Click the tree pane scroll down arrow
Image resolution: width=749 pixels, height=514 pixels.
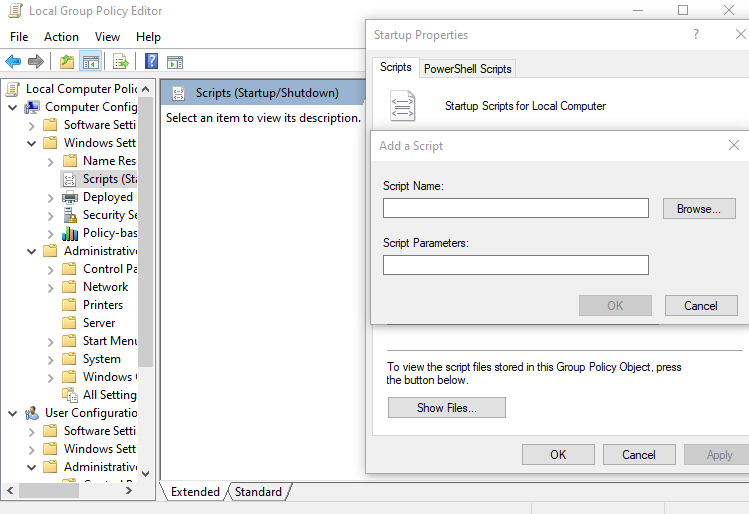146,473
